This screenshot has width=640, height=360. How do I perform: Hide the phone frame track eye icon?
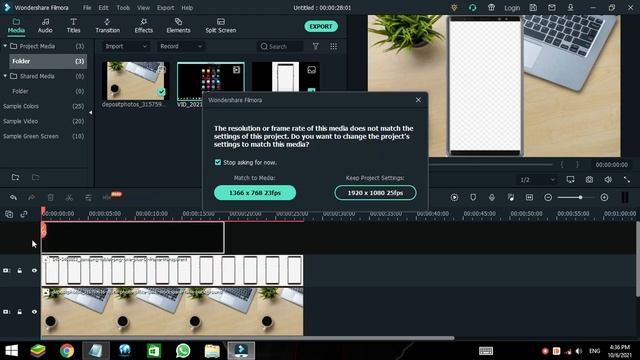34,271
